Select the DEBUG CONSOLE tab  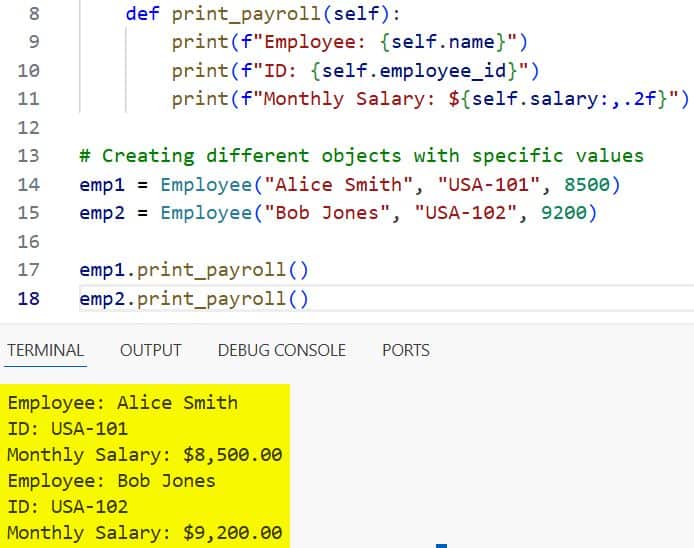coord(281,350)
